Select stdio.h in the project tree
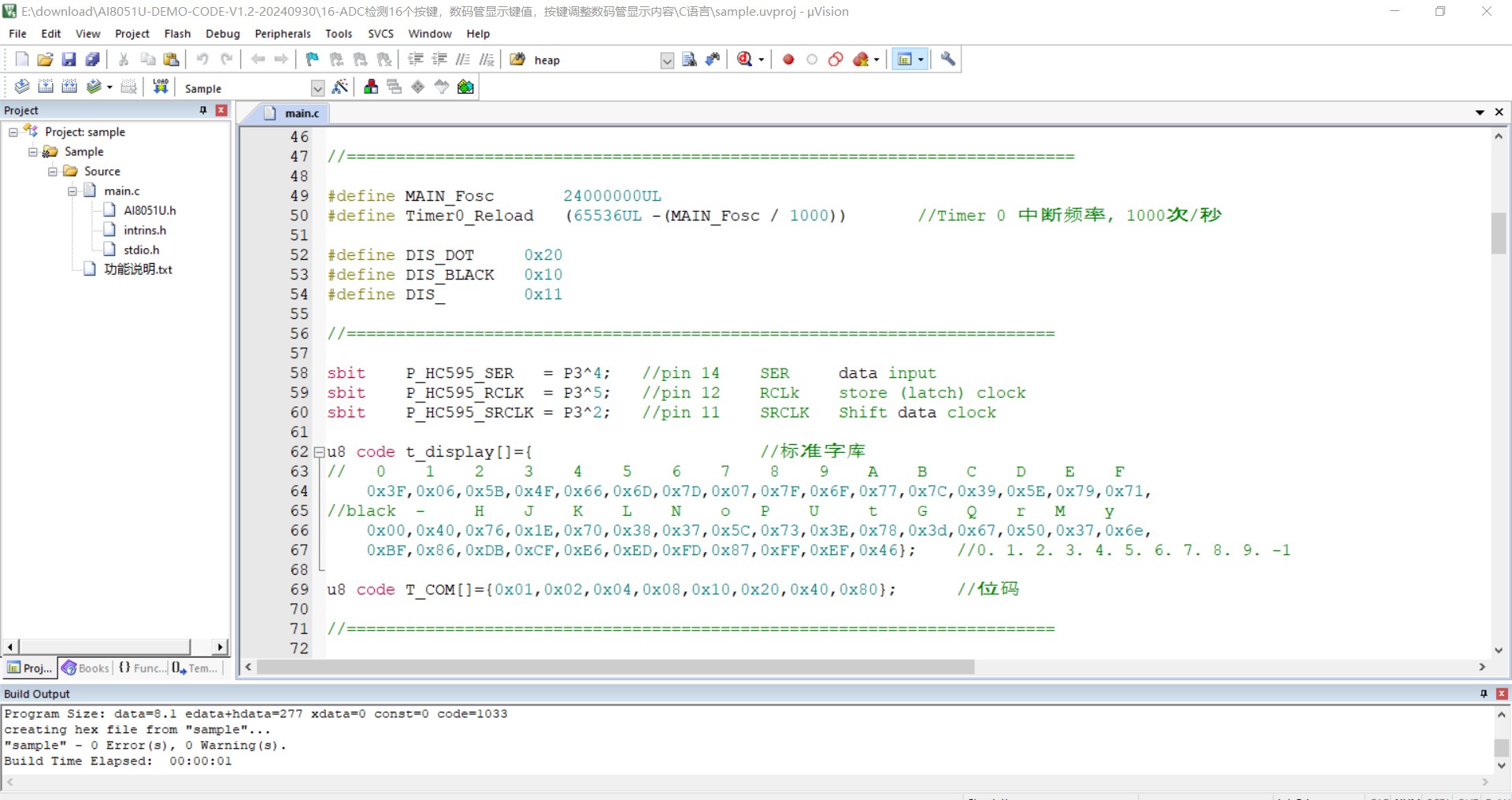Image resolution: width=1512 pixels, height=800 pixels. pyautogui.click(x=141, y=250)
